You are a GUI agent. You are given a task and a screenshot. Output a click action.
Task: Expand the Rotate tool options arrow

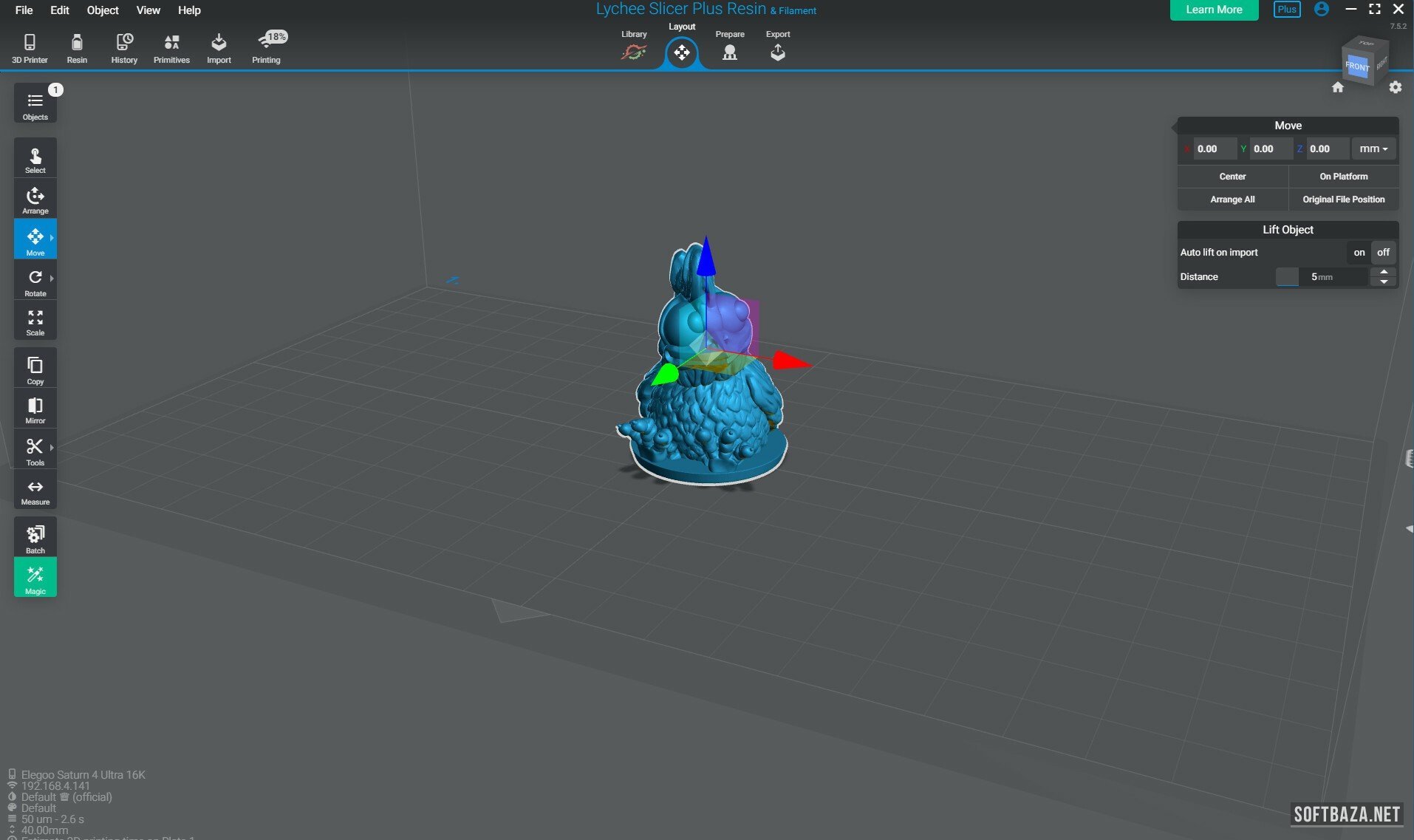coord(52,279)
